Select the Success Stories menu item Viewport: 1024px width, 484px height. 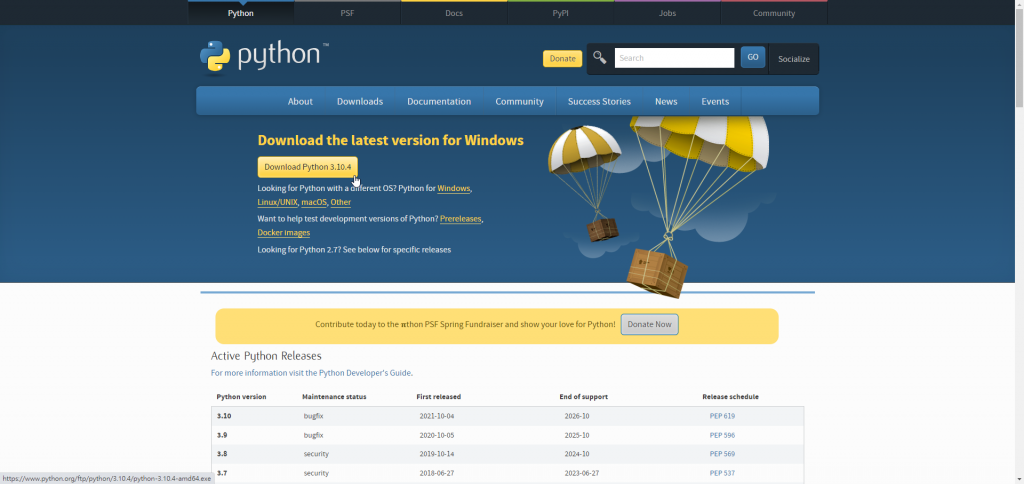tap(599, 101)
